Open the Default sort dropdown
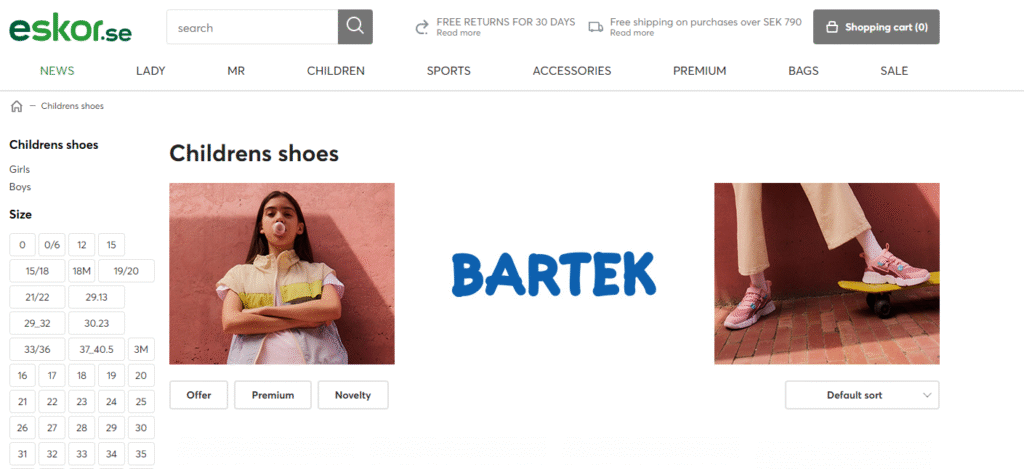The width and height of the screenshot is (1024, 469). tap(862, 395)
